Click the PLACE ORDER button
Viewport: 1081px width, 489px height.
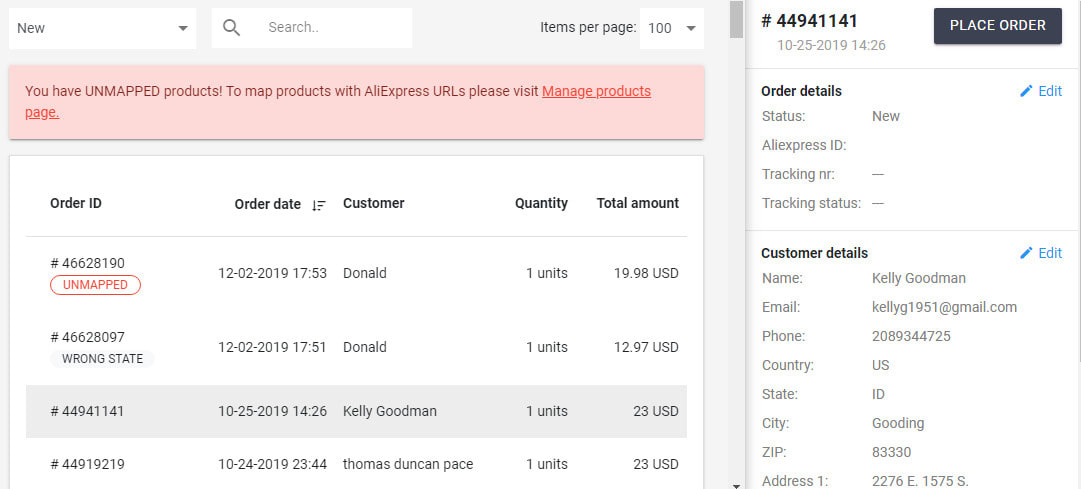click(998, 26)
